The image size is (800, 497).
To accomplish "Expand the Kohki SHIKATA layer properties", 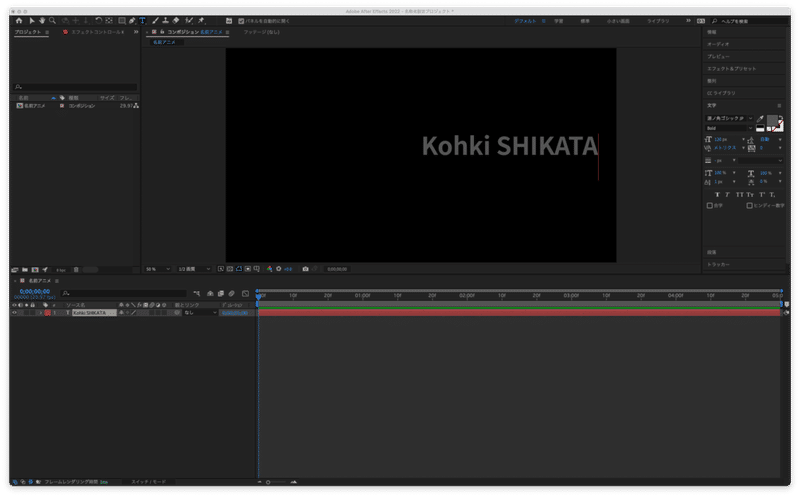I will [40, 313].
